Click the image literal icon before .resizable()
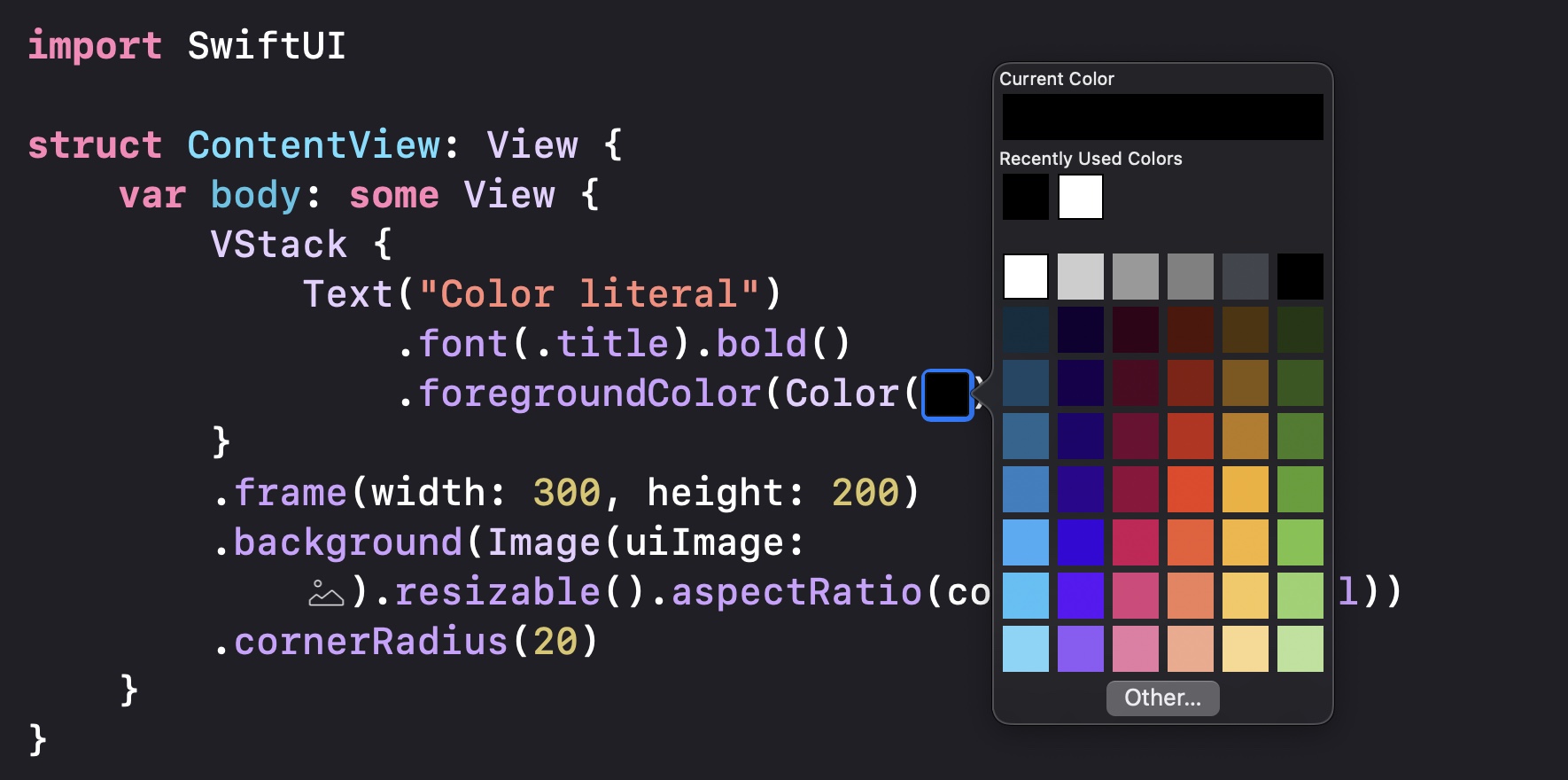Screen dimensions: 1568x780 pos(326,593)
